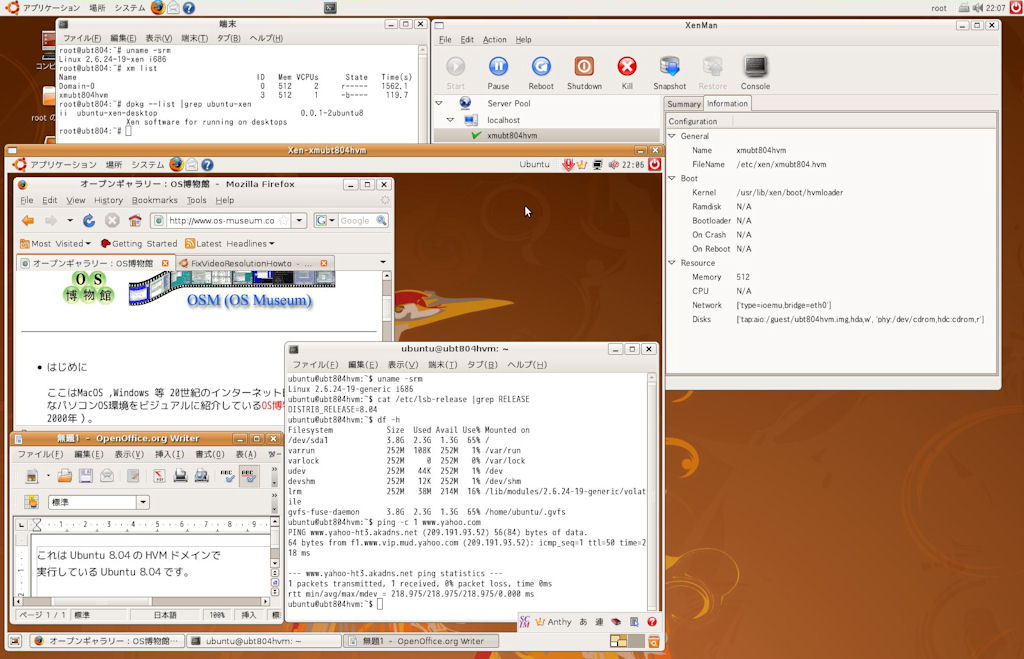This screenshot has height=659, width=1024.
Task: Click the Open folder icon in Writer
Action: tap(64, 476)
